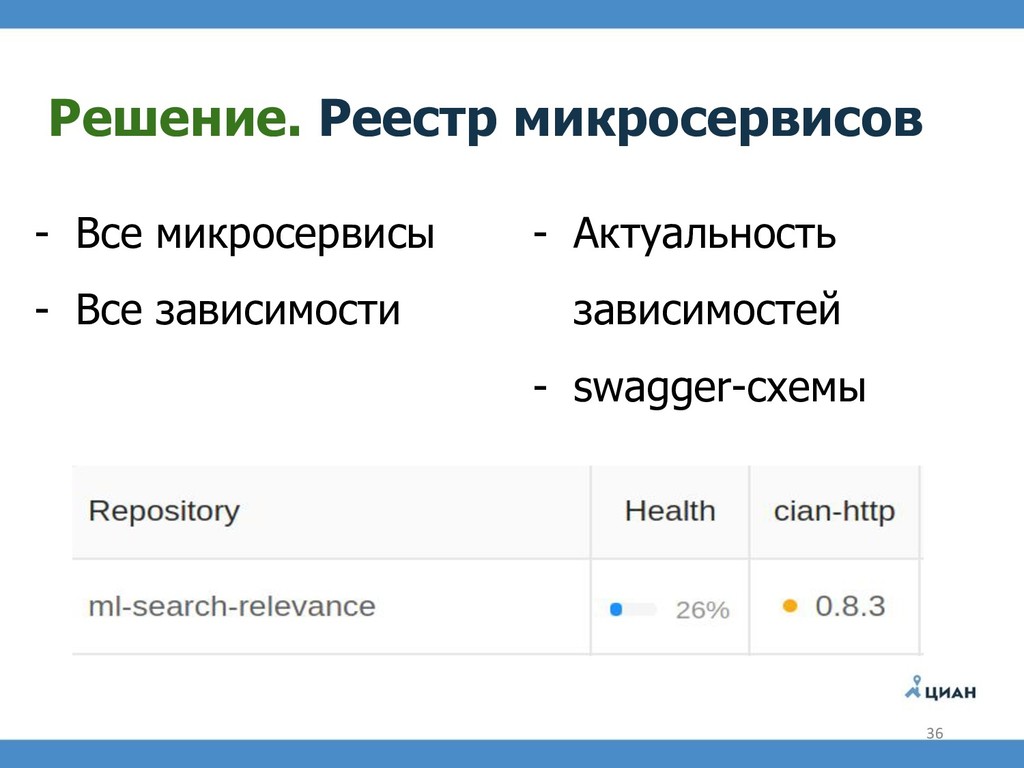This screenshot has height=768, width=1024.
Task: Click the orange status dot next to 0.8.3
Action: pyautogui.click(x=790, y=606)
